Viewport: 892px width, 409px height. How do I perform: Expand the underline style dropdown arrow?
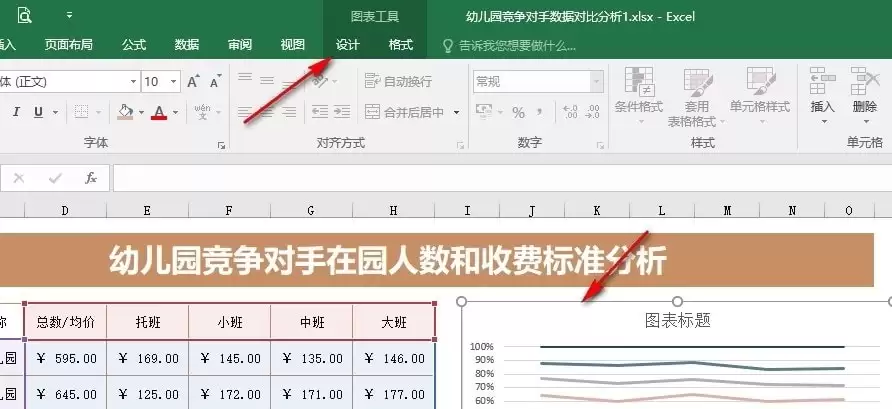[x=55, y=112]
